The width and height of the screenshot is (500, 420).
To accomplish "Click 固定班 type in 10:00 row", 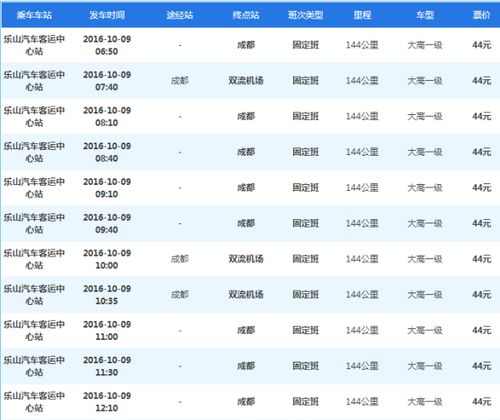I will click(x=306, y=259).
